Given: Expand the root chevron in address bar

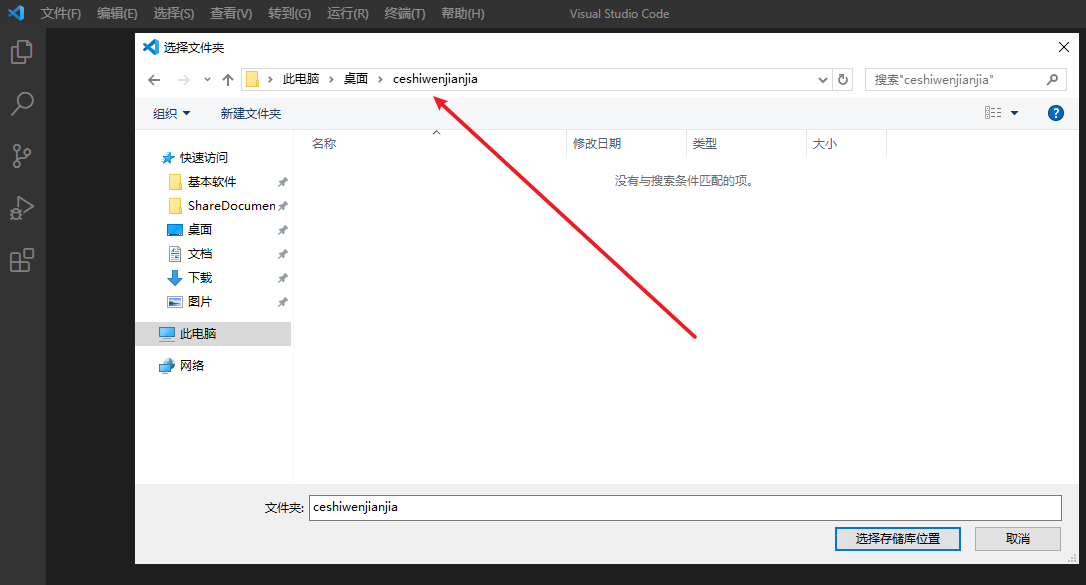Looking at the screenshot, I should coord(270,80).
